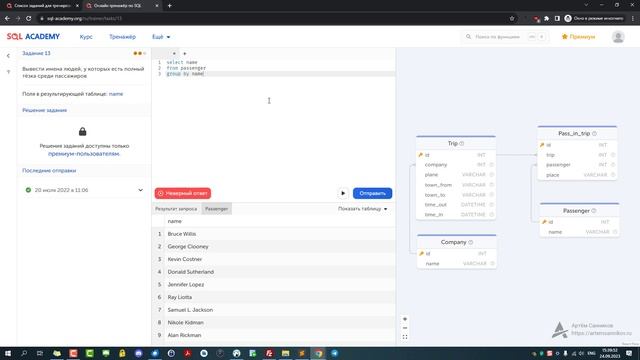Click the info icon beside Pass_in_trip
The height and width of the screenshot is (360, 640).
(x=594, y=134)
